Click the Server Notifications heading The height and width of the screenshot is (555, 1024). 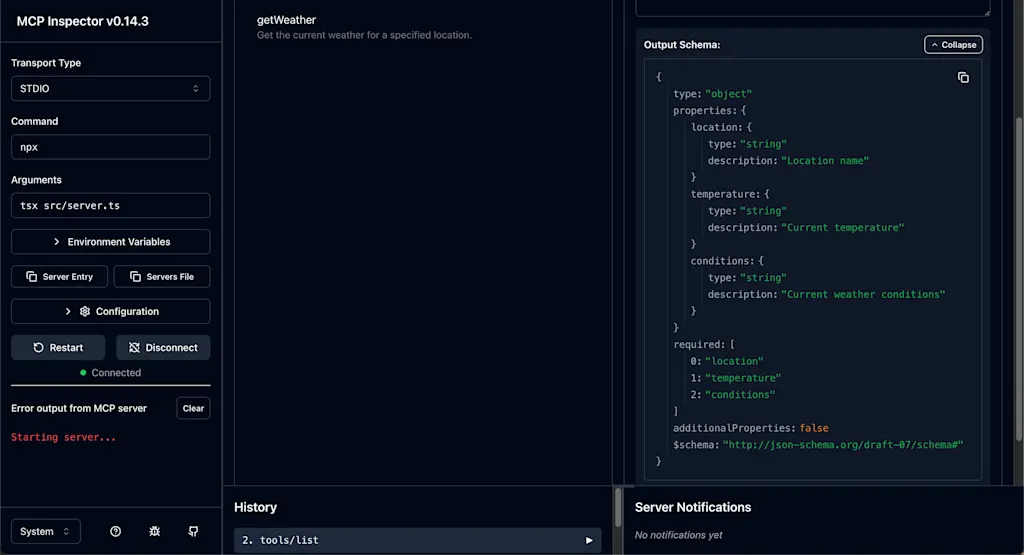point(693,508)
